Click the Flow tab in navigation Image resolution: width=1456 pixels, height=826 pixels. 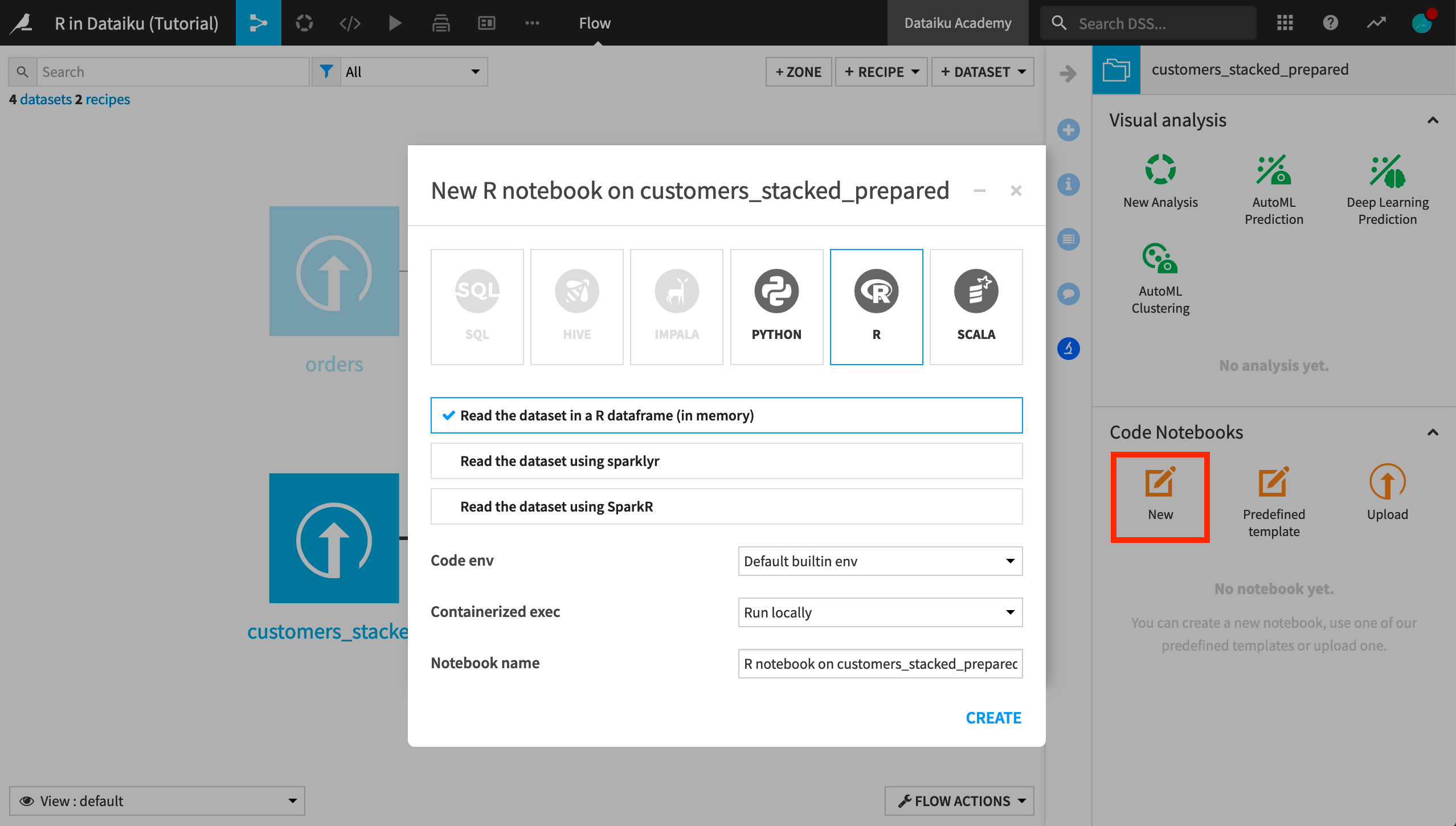(x=596, y=22)
